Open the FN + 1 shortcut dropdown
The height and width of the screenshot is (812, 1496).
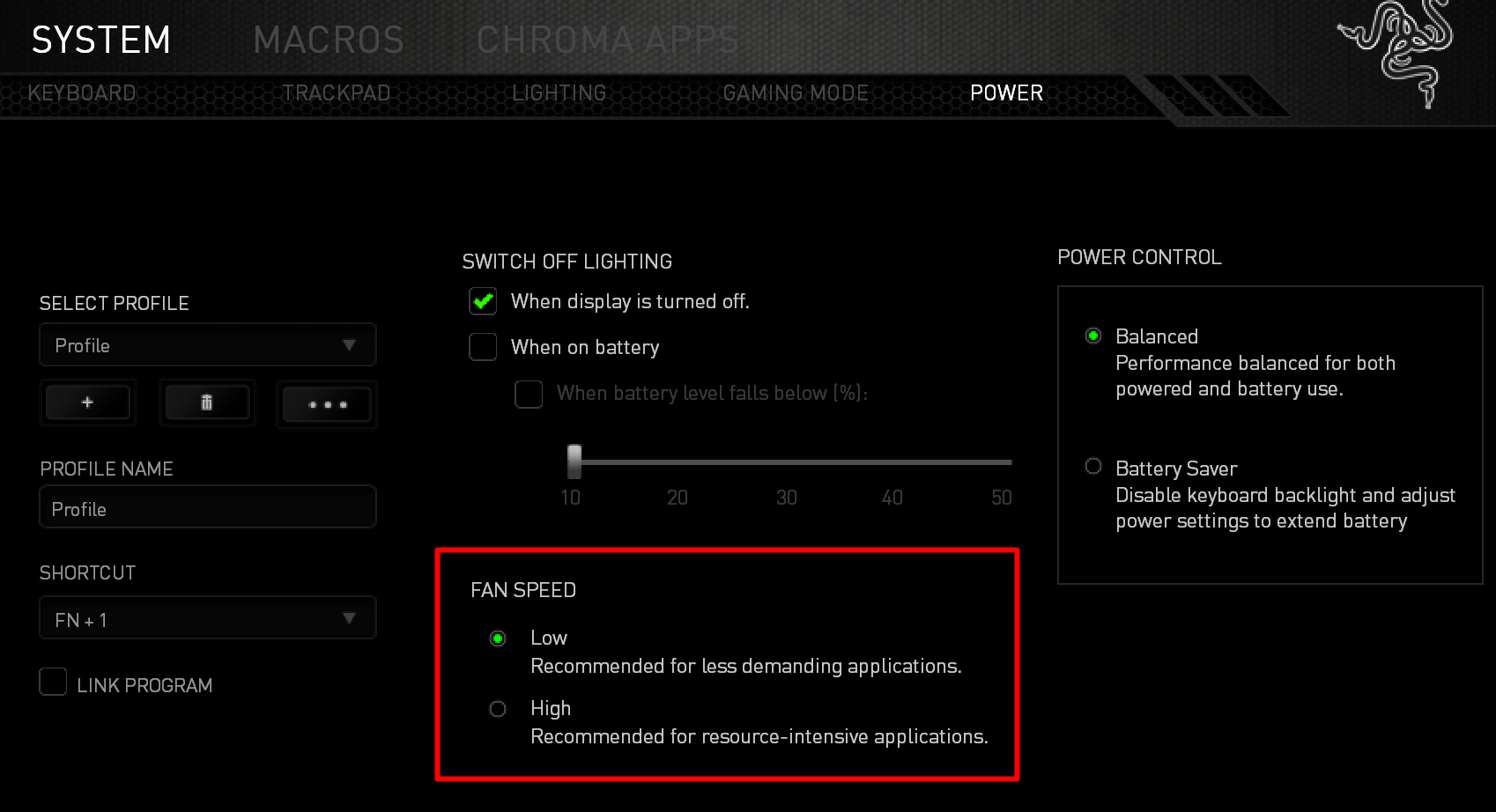click(208, 619)
